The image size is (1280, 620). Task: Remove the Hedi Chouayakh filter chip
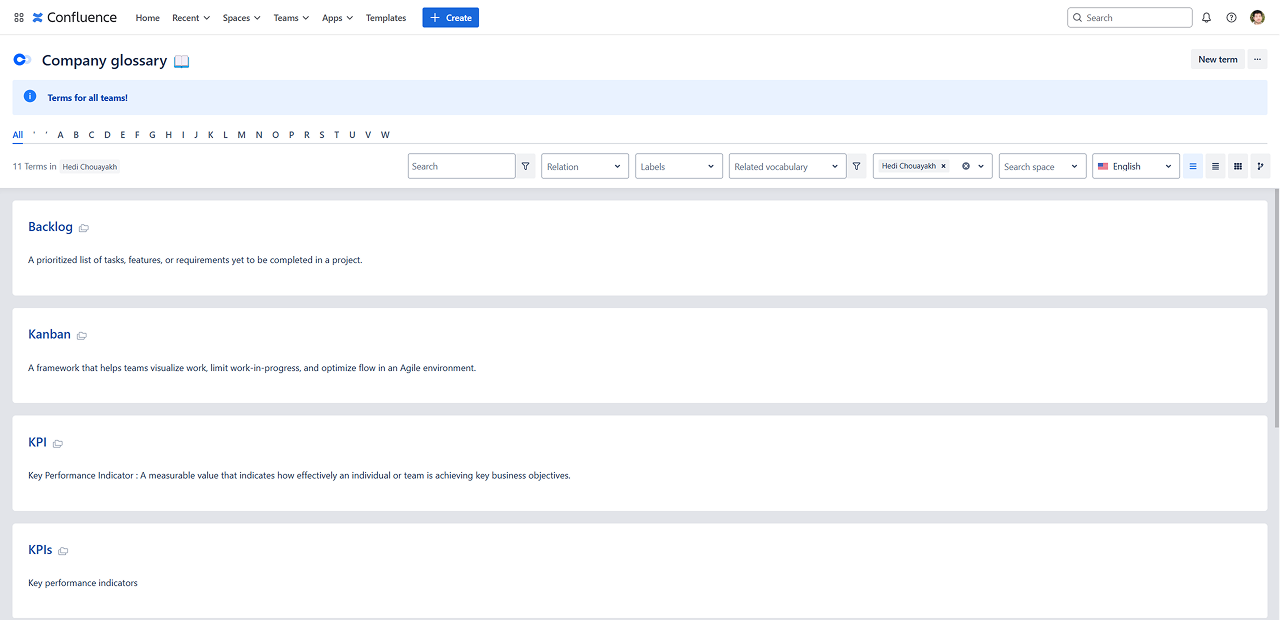pos(943,166)
